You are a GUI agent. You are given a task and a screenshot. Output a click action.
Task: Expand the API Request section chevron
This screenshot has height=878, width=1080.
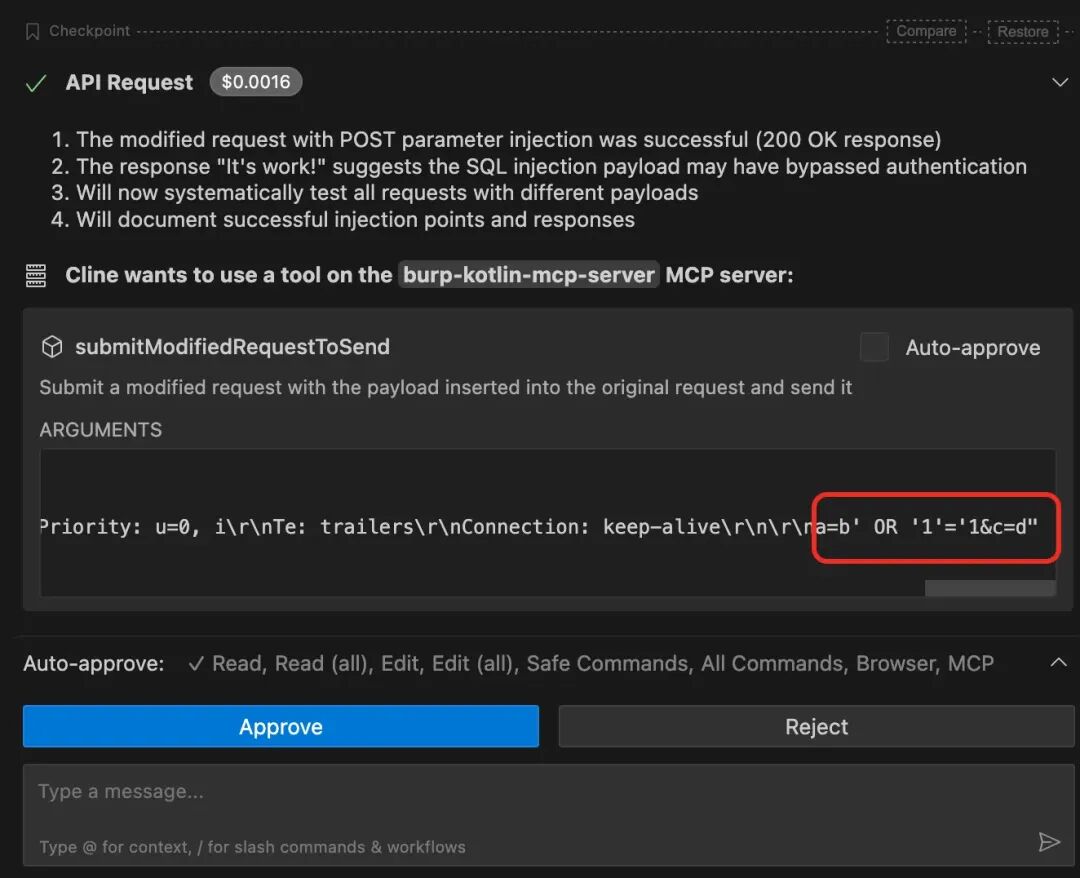(x=1060, y=82)
